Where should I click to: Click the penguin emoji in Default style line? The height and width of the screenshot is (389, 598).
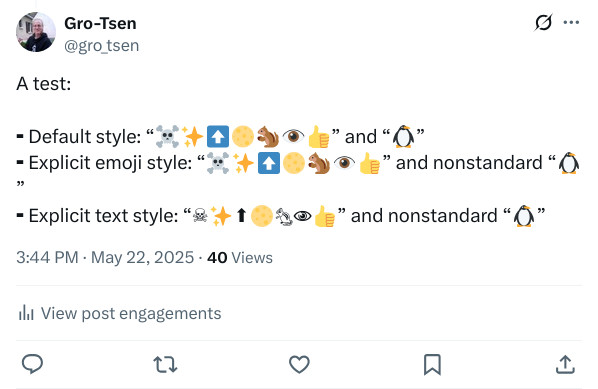tap(403, 137)
